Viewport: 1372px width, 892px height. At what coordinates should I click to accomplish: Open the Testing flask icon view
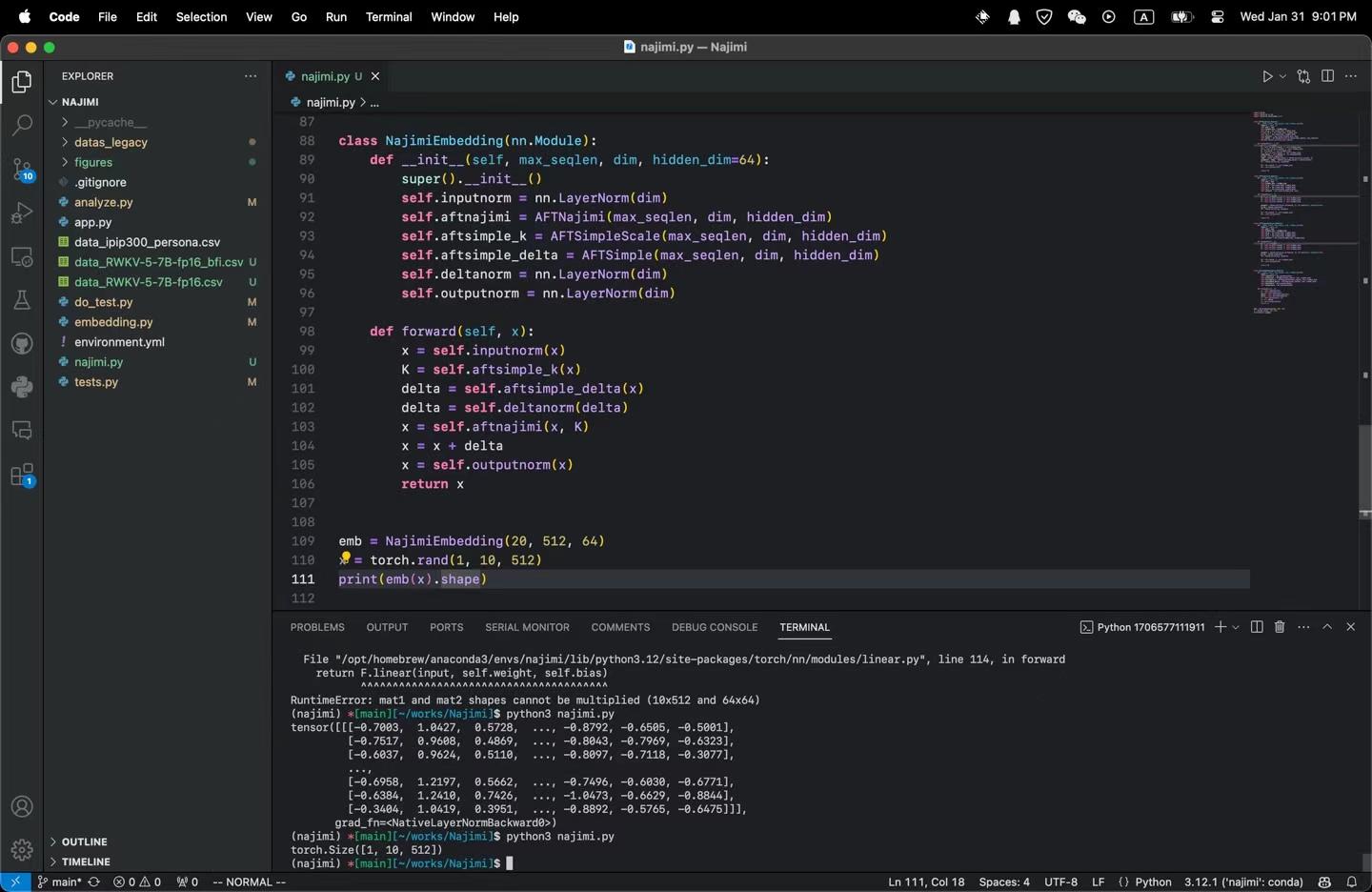point(22,300)
